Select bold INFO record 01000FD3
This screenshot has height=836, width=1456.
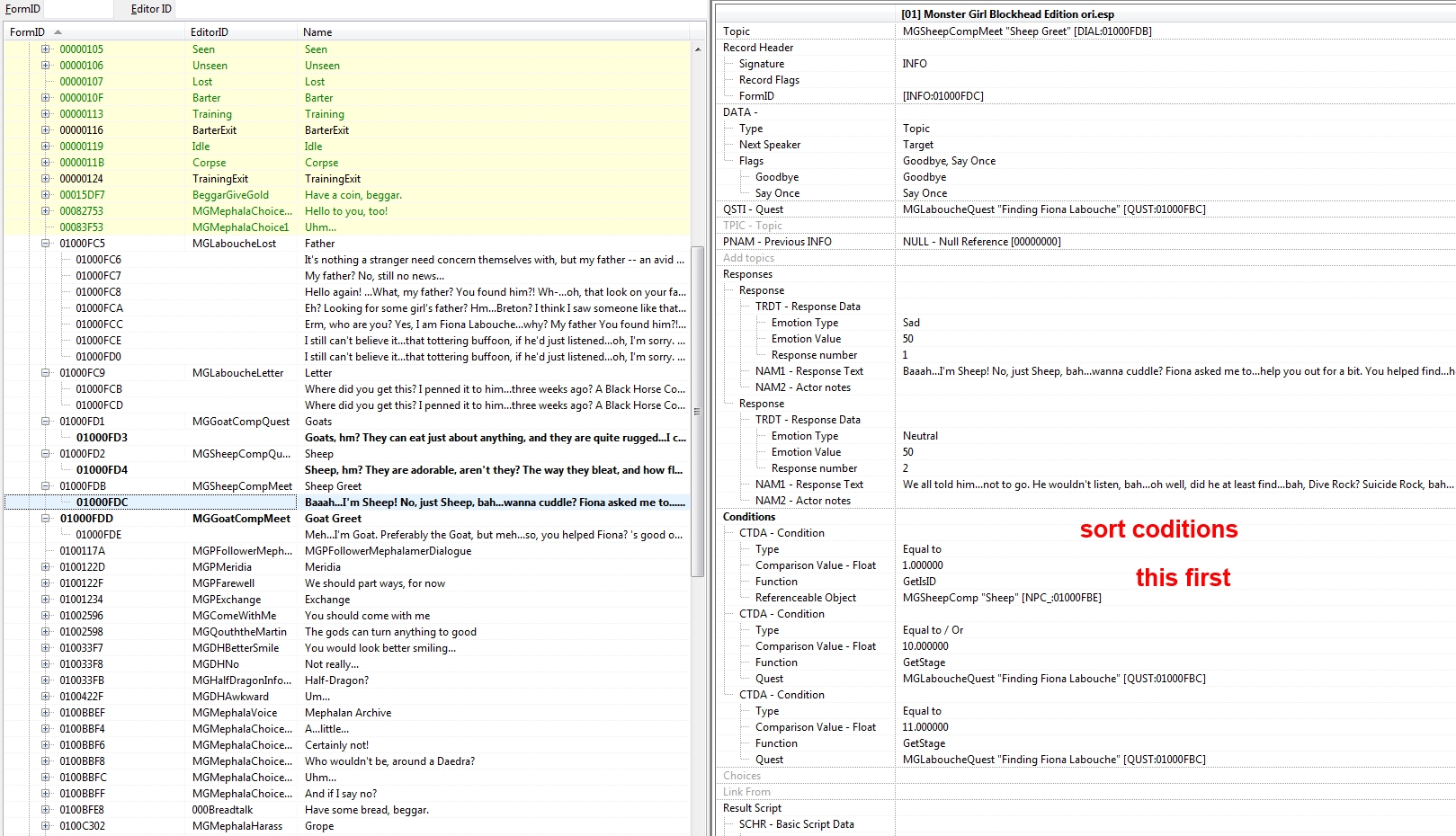coord(347,438)
